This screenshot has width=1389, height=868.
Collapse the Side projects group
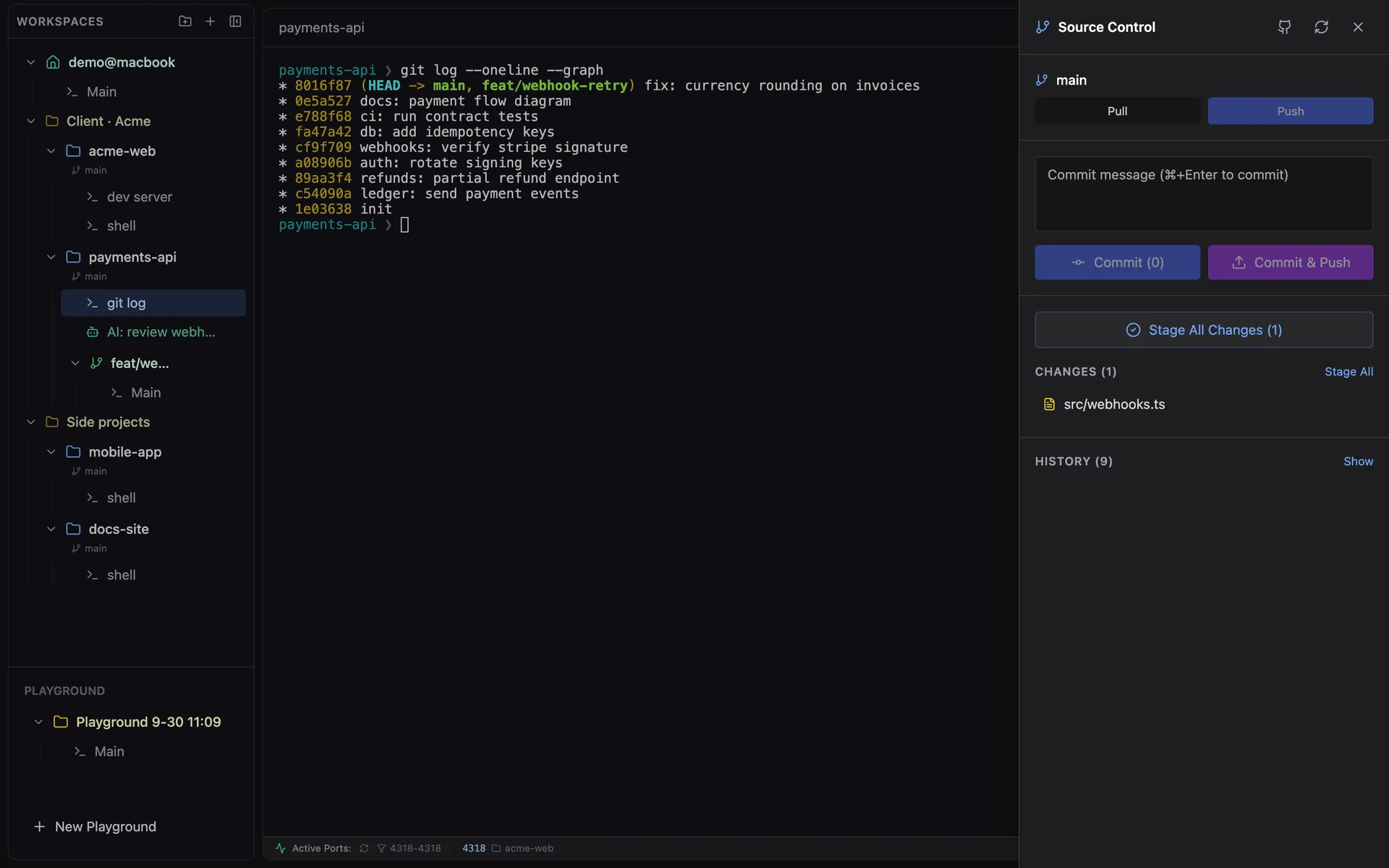[x=30, y=422]
